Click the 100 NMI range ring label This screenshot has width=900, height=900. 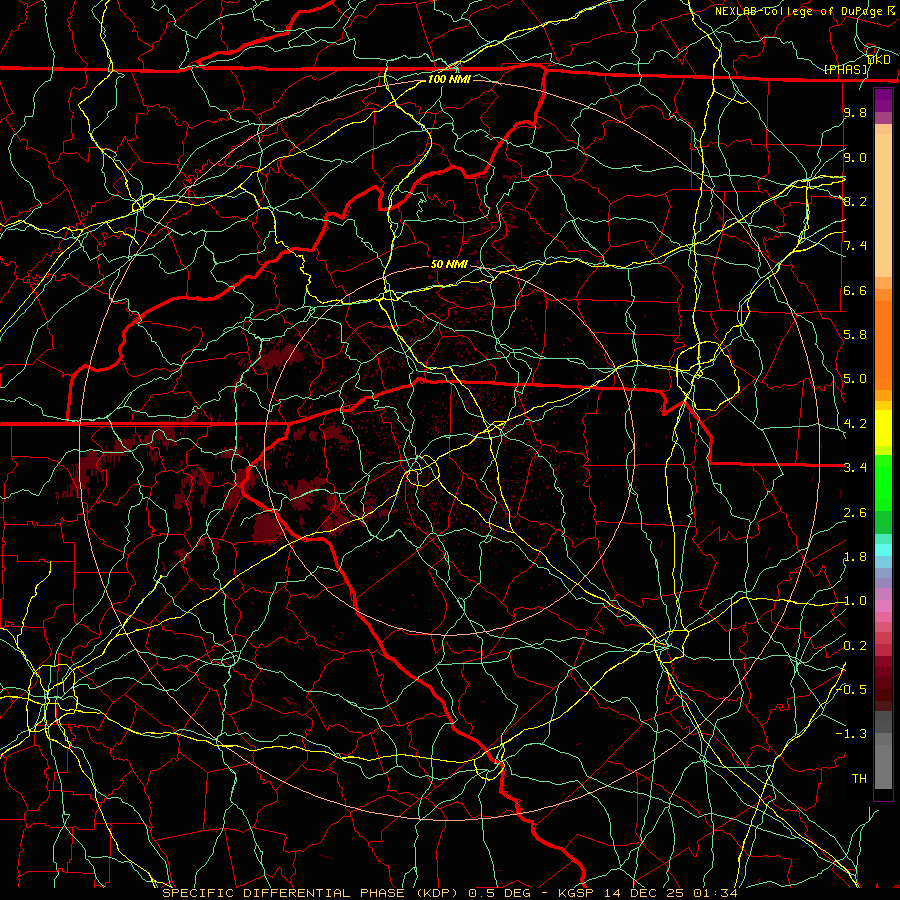449,79
